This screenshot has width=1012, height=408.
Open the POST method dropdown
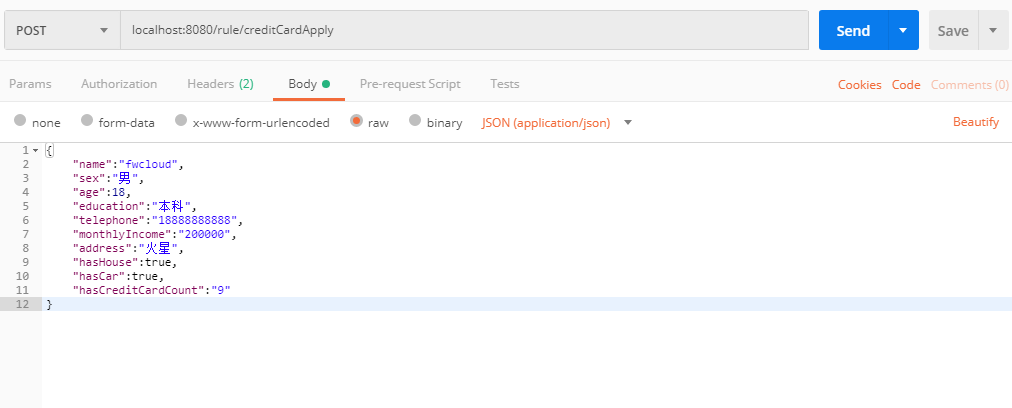(62, 31)
